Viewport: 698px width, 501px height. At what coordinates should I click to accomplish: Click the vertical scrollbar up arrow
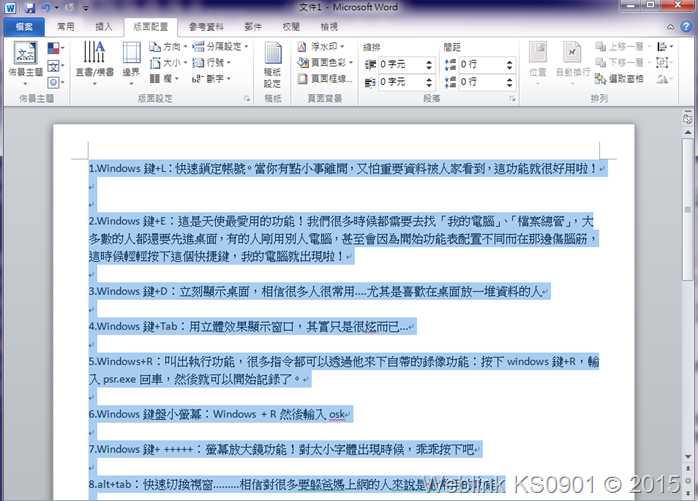(x=688, y=132)
